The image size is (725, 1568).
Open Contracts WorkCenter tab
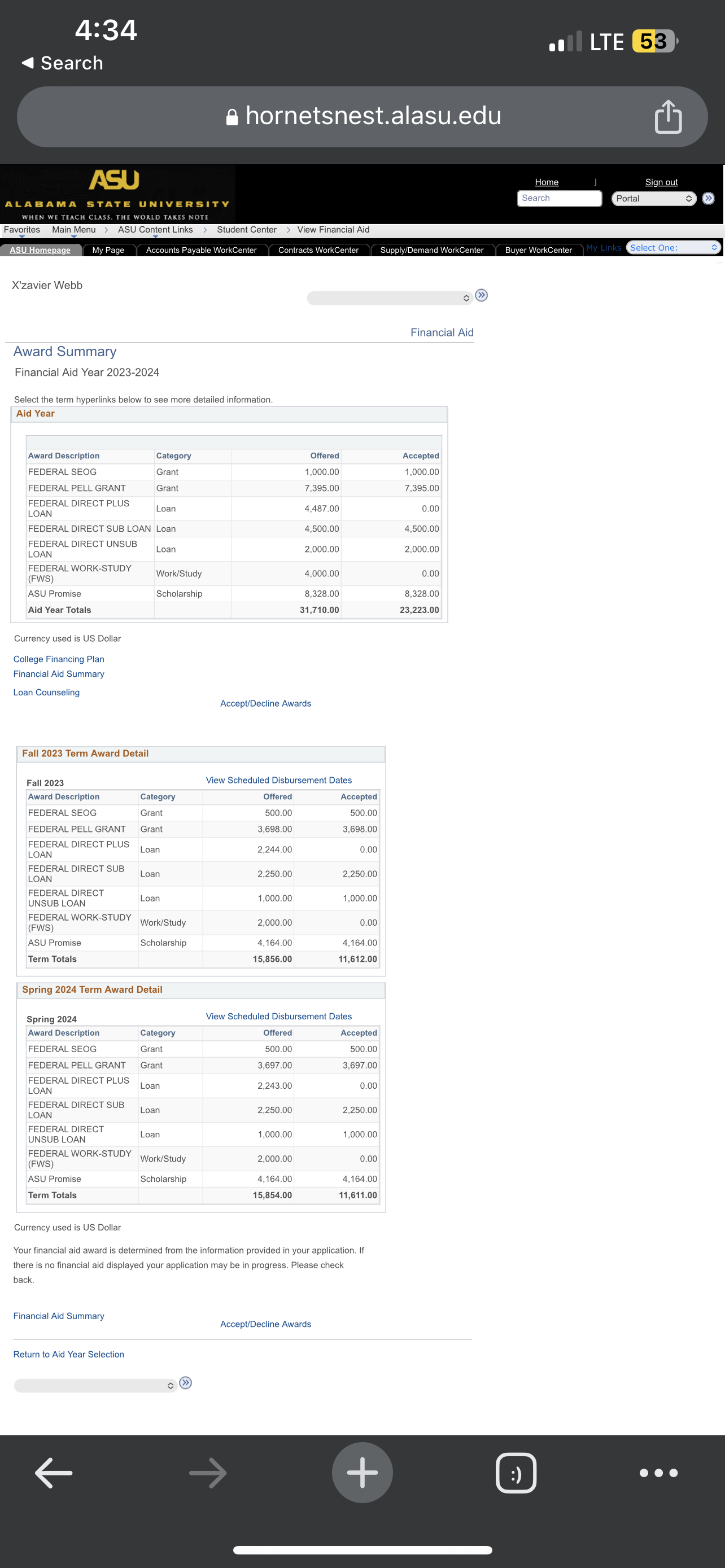[318, 250]
